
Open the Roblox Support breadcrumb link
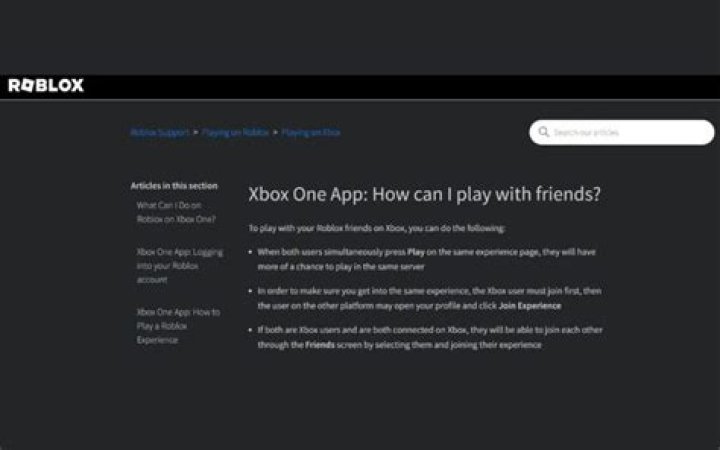click(x=159, y=132)
